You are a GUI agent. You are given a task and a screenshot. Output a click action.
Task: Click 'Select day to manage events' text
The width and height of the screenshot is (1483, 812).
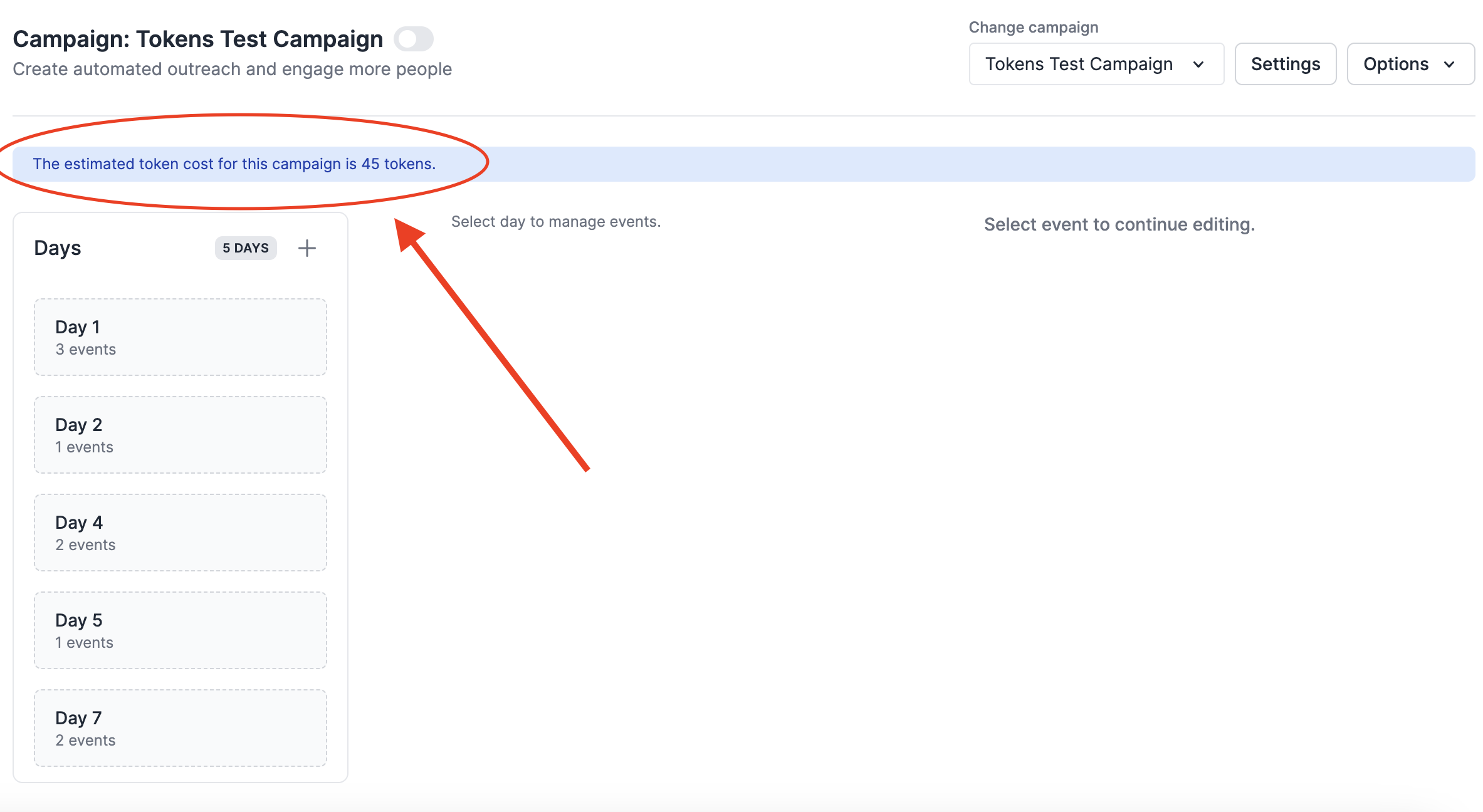(x=555, y=222)
